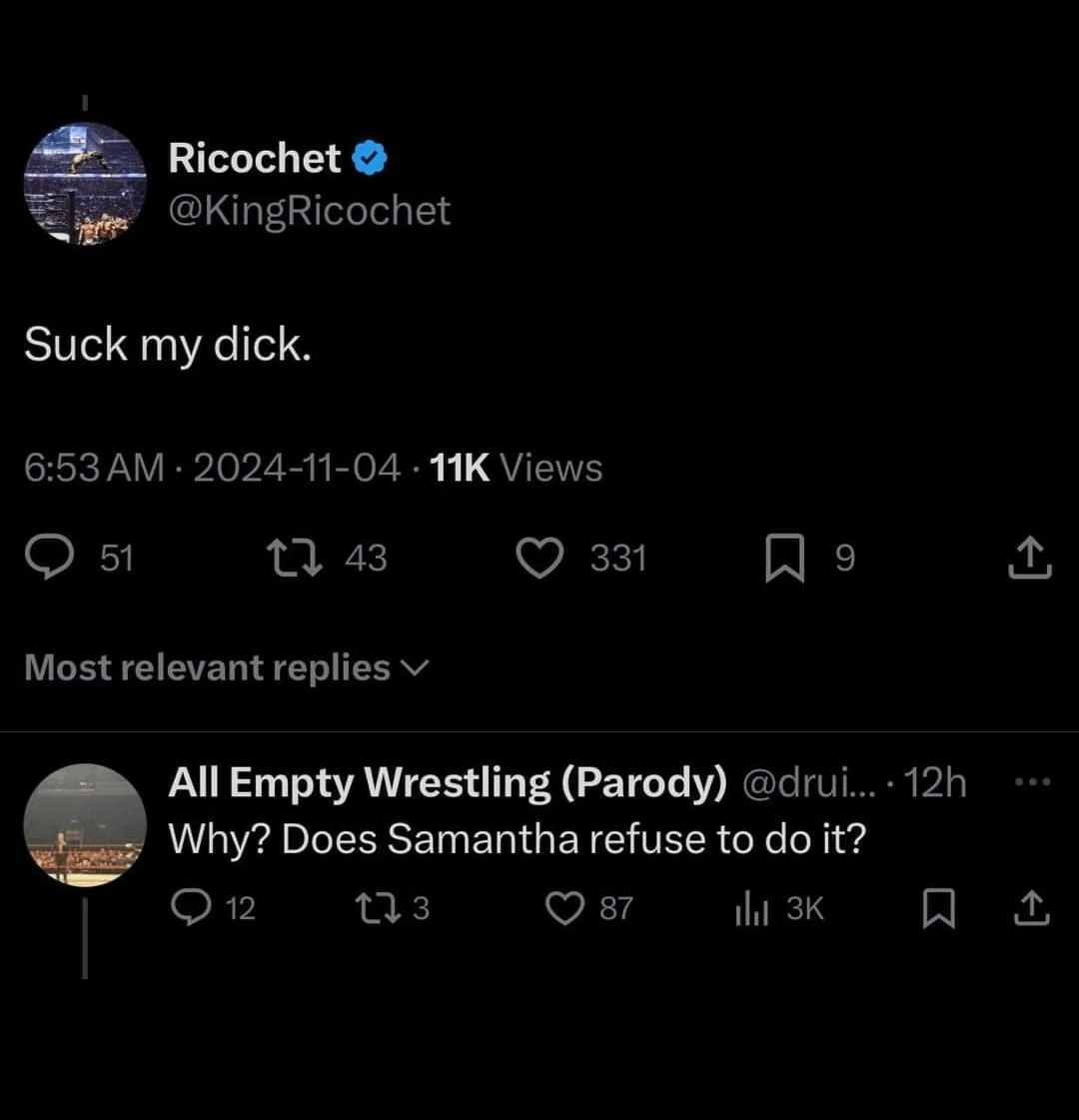The width and height of the screenshot is (1079, 1120).
Task: View the 11K Views count details
Action: pos(517,468)
